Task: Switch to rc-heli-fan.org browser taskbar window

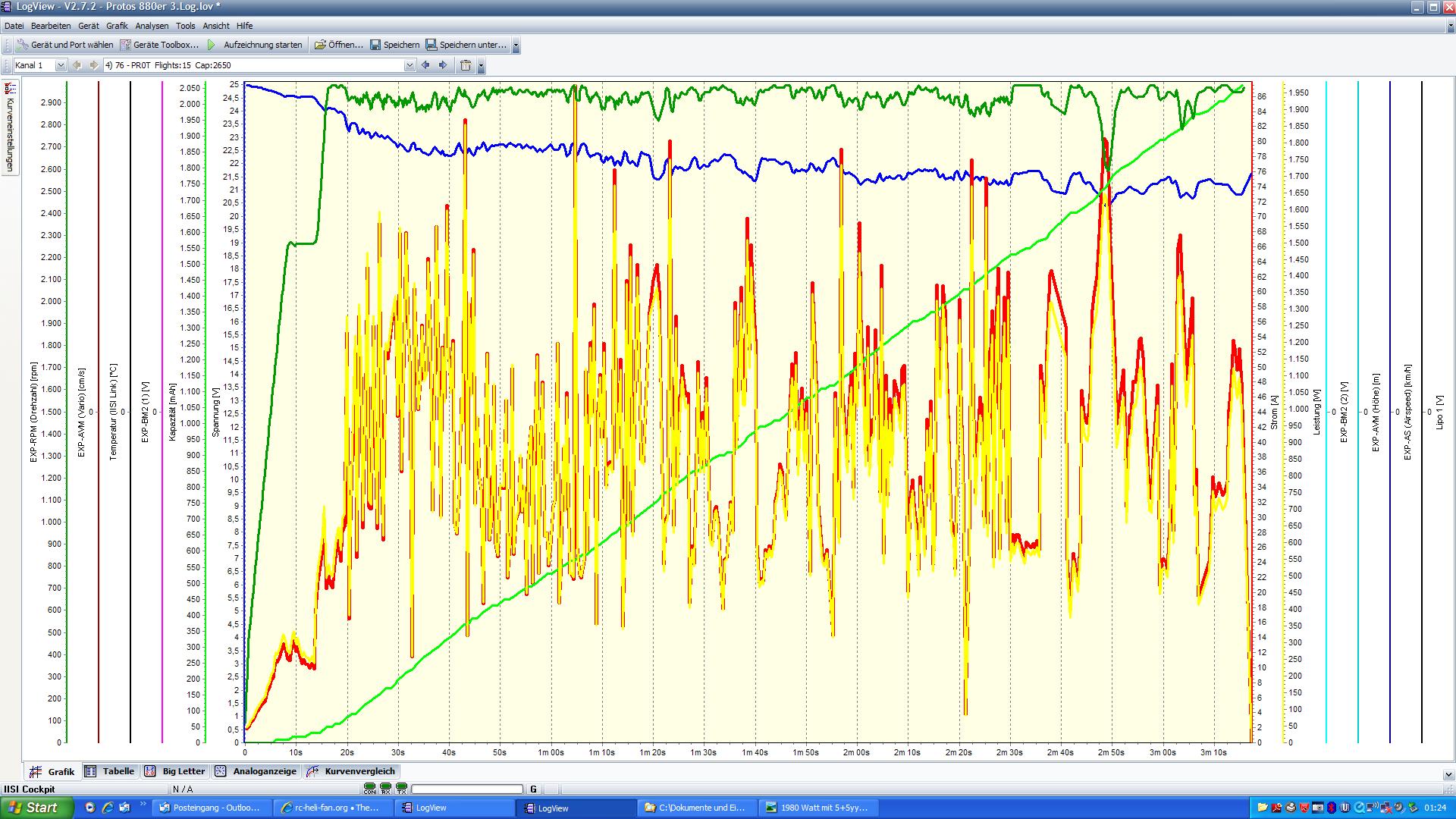Action: [x=333, y=808]
